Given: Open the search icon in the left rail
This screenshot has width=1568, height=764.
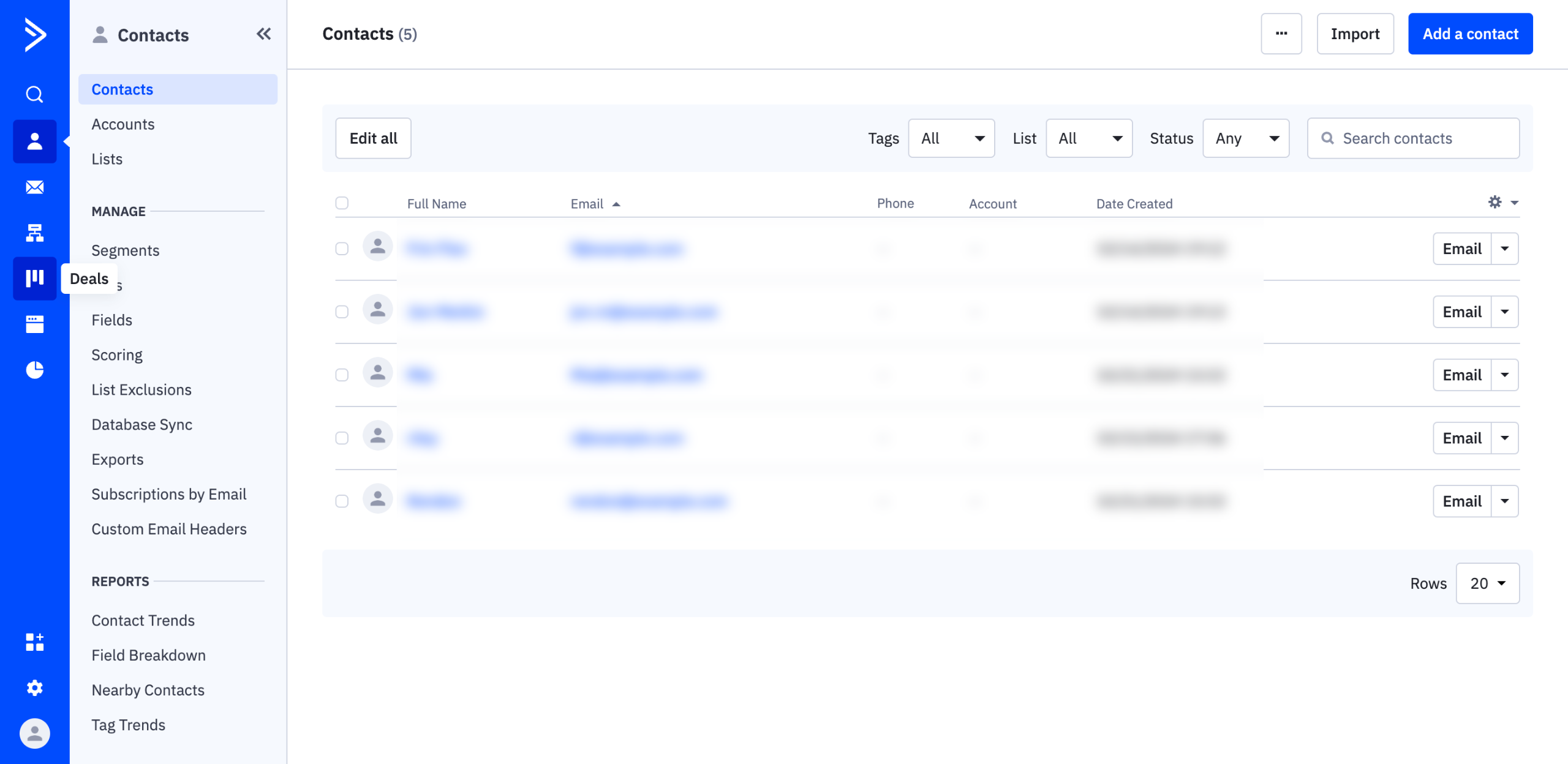Looking at the screenshot, I should [34, 94].
